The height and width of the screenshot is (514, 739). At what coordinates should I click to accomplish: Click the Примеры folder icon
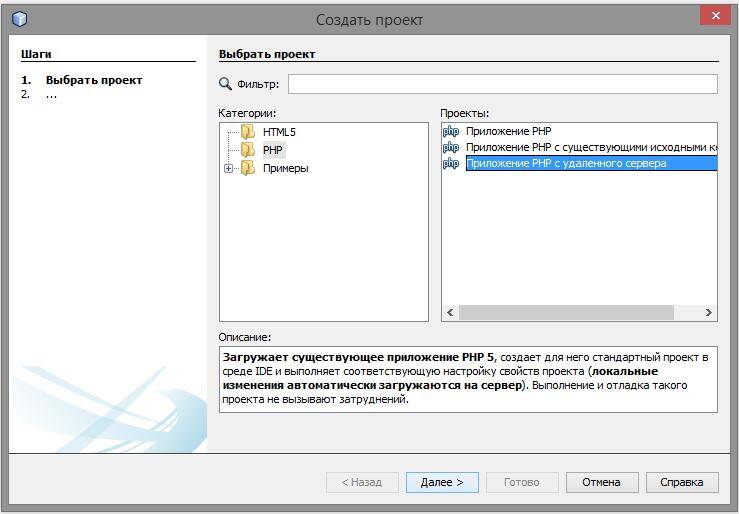248,168
